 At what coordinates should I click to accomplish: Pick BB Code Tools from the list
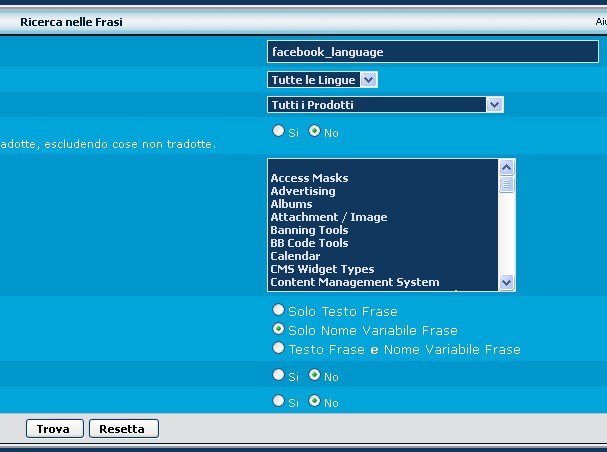pos(309,243)
